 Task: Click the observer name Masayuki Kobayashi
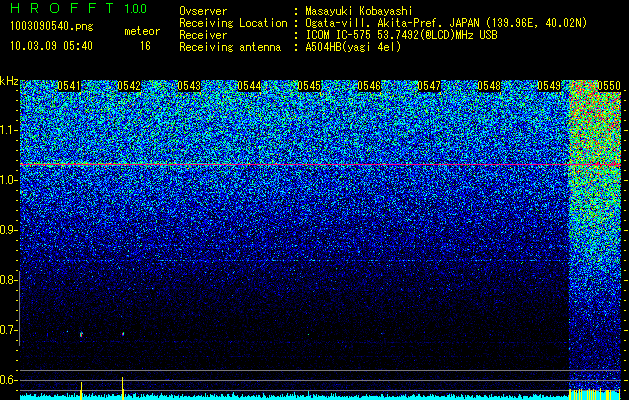359,11
